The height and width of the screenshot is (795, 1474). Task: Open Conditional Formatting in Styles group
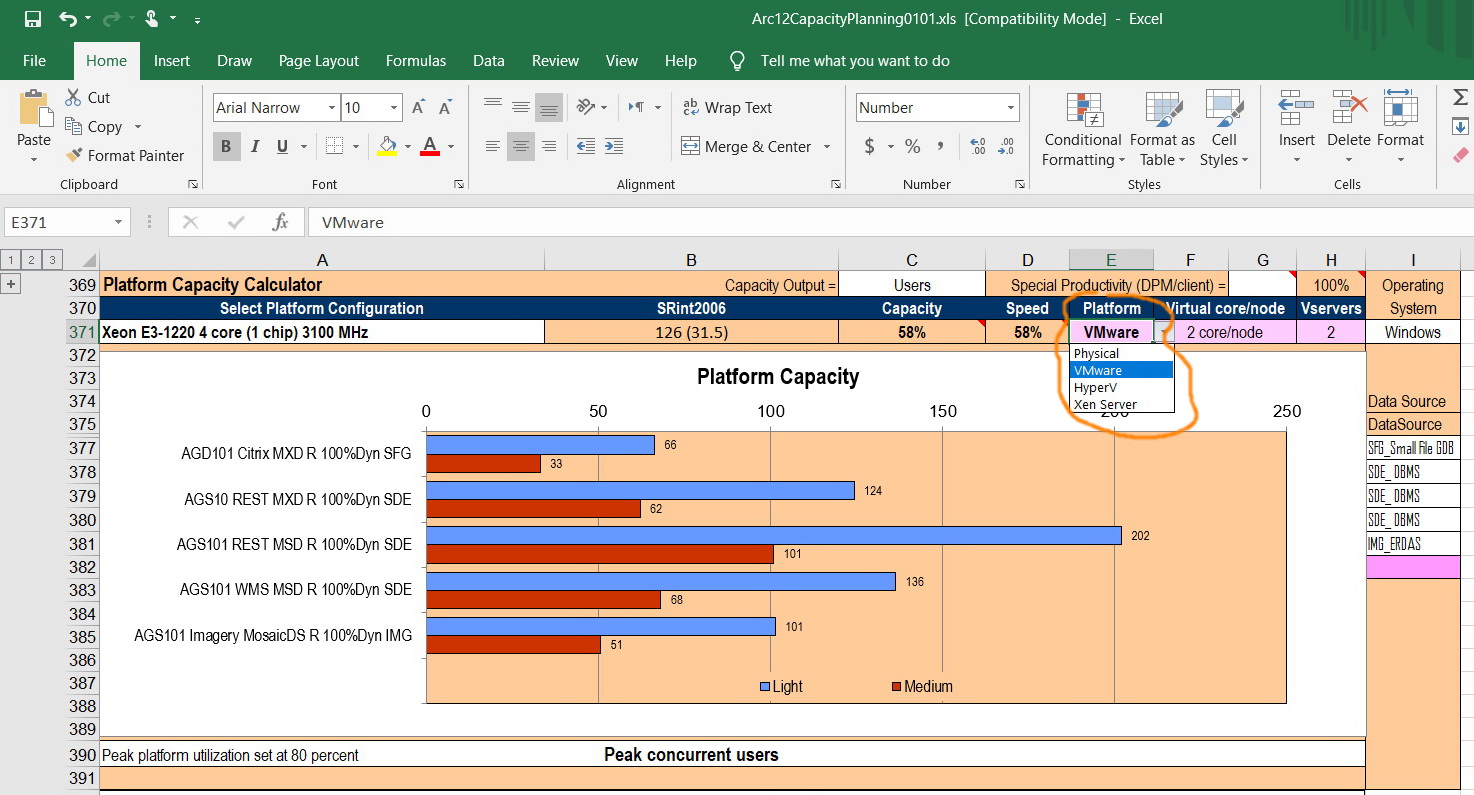click(x=1082, y=130)
